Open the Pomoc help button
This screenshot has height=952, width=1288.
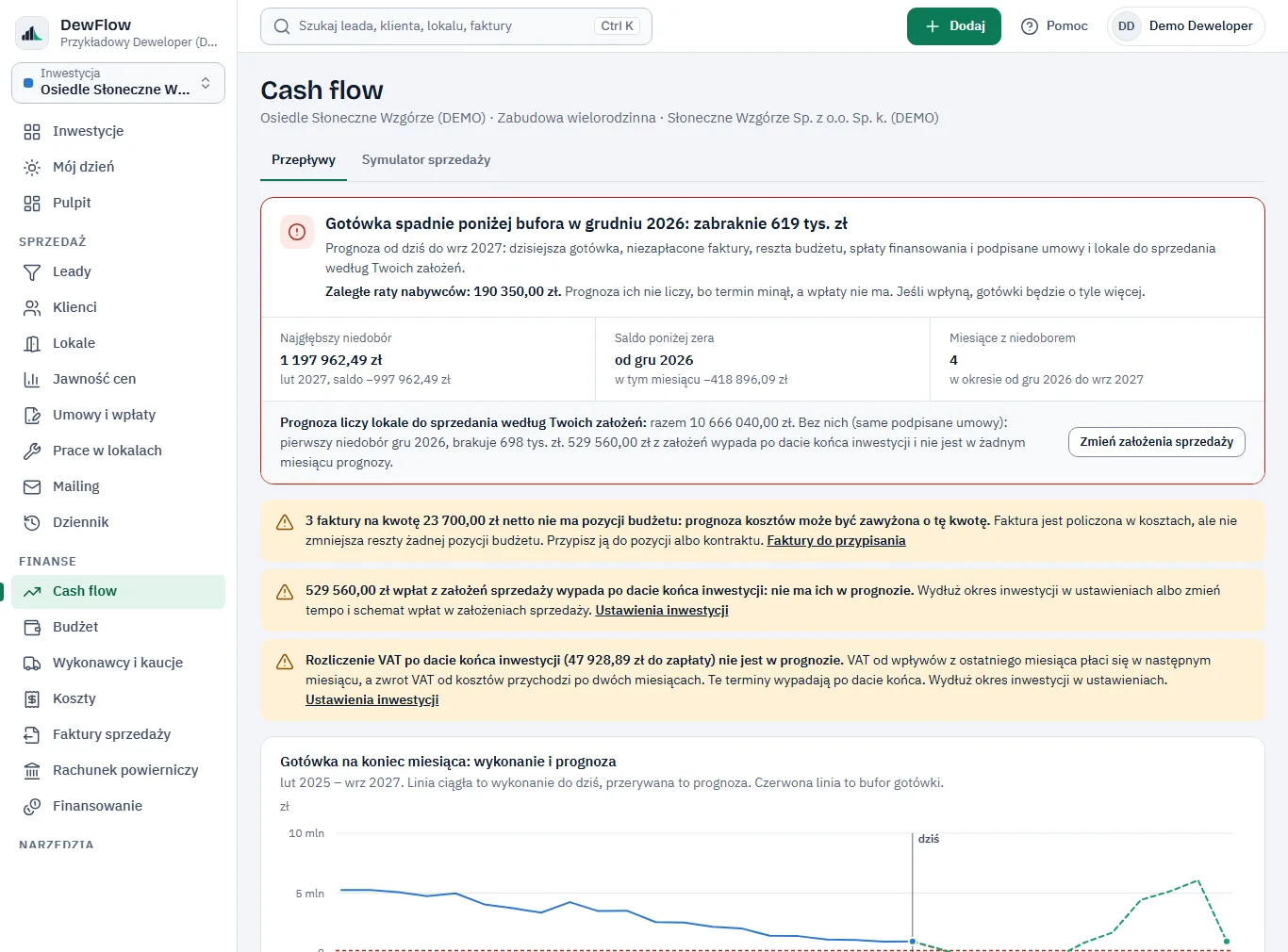tap(1054, 26)
